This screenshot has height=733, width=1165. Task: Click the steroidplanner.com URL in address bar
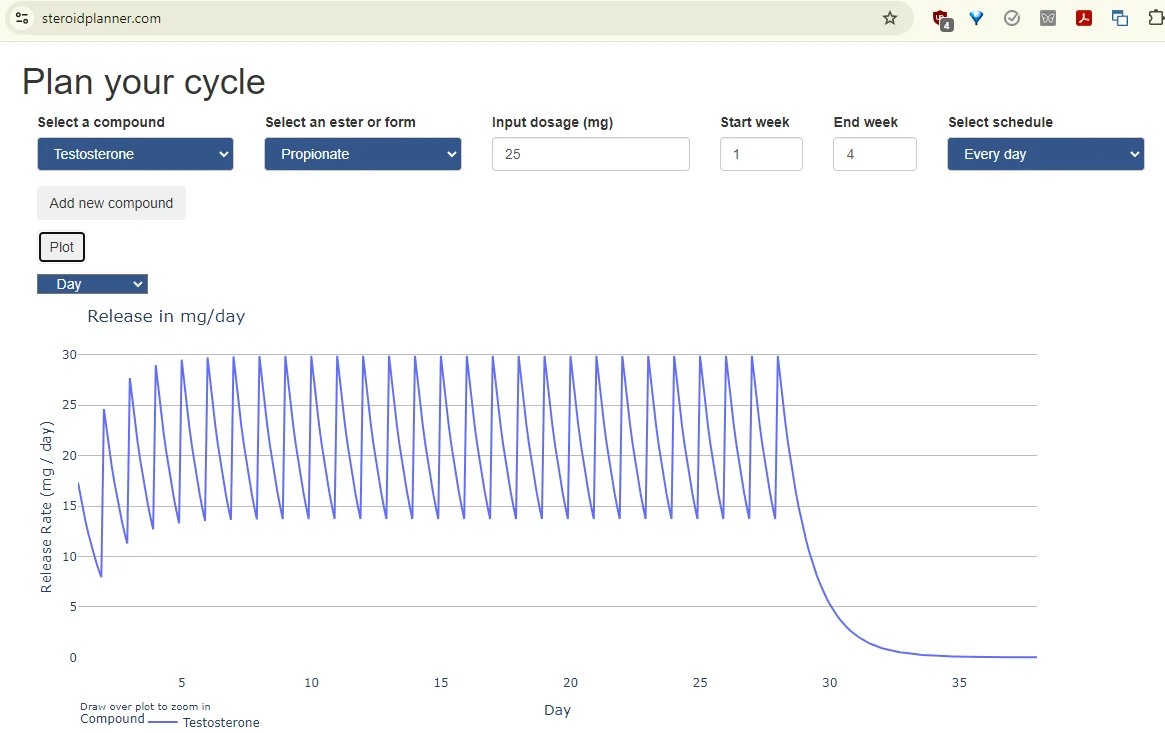[102, 18]
